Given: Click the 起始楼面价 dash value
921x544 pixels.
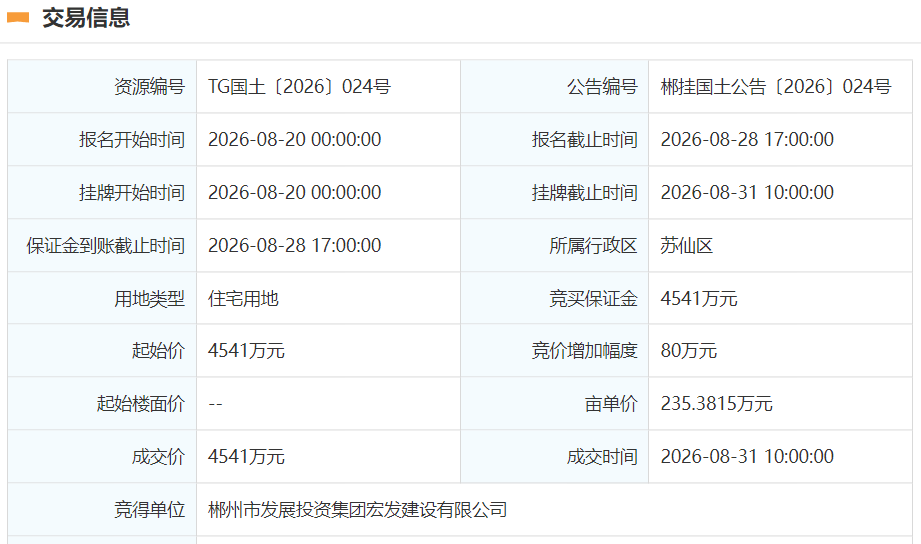Looking at the screenshot, I should click(x=216, y=404).
